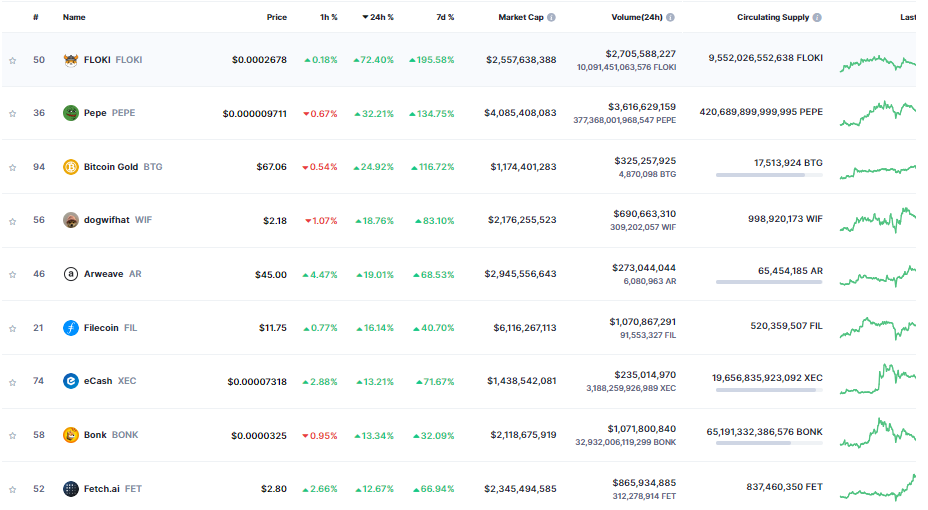Sort table by Name header

tap(74, 17)
